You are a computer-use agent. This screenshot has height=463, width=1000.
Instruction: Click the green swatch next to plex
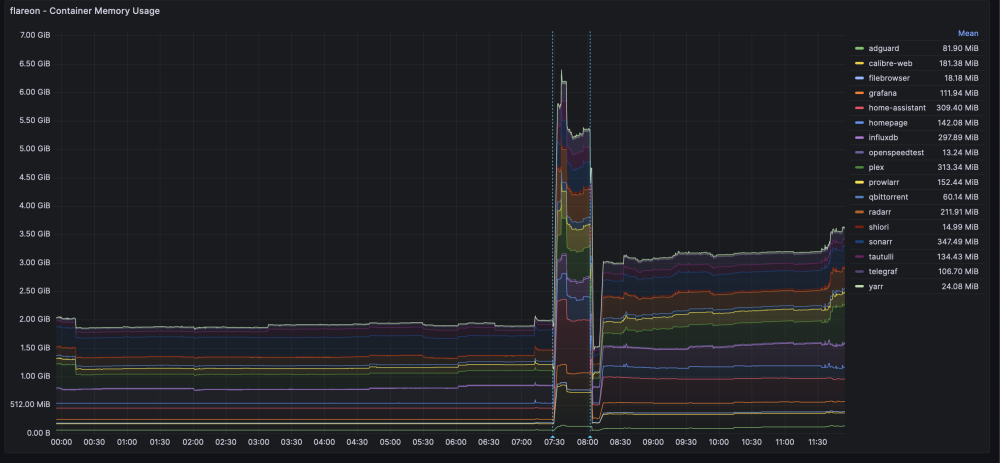tap(859, 167)
